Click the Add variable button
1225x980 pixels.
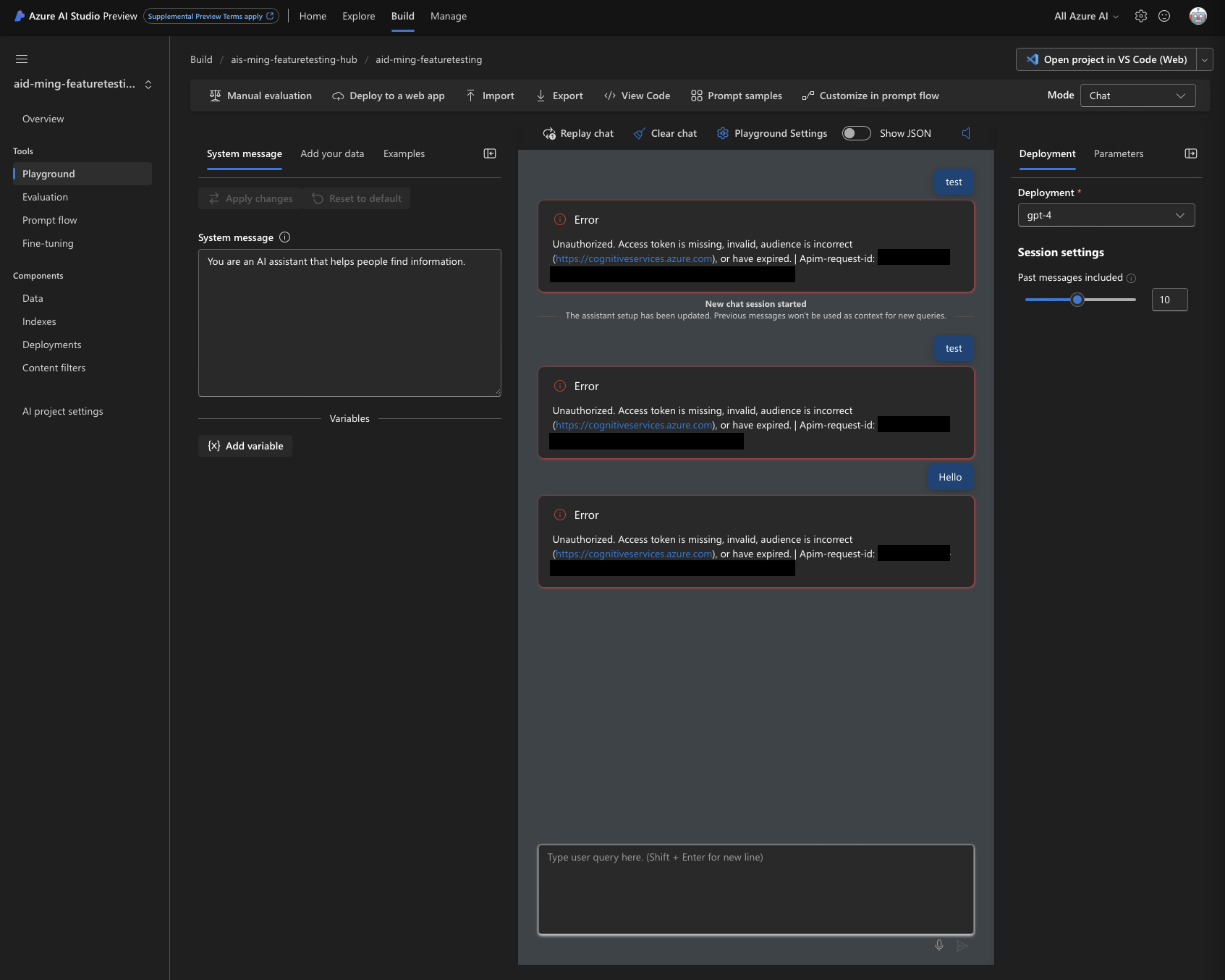pyautogui.click(x=245, y=446)
